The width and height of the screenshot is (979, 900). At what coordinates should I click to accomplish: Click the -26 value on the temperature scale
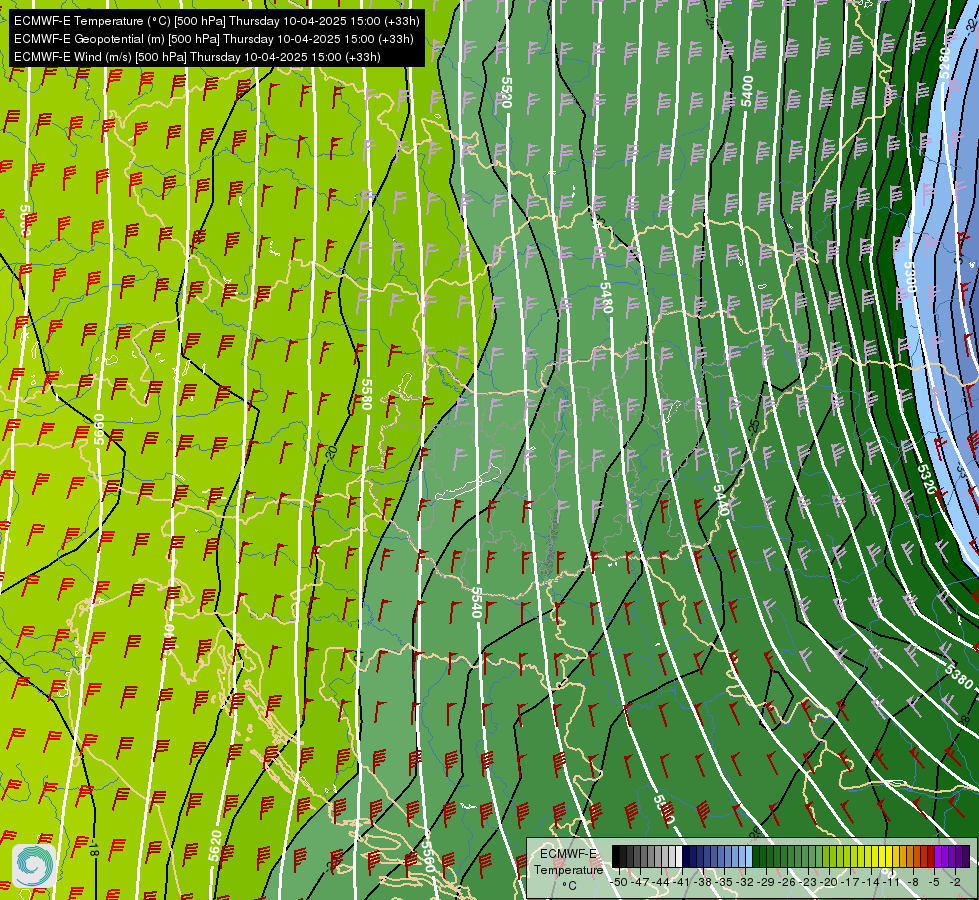[x=788, y=882]
